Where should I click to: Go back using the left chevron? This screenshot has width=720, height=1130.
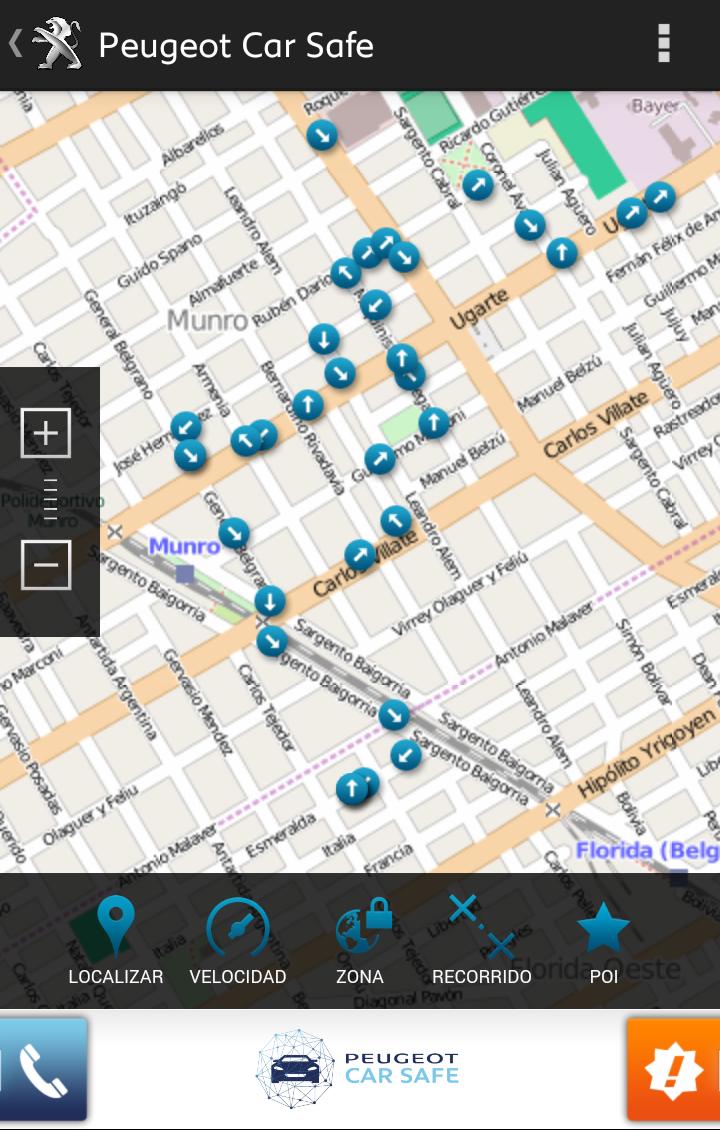pyautogui.click(x=14, y=43)
